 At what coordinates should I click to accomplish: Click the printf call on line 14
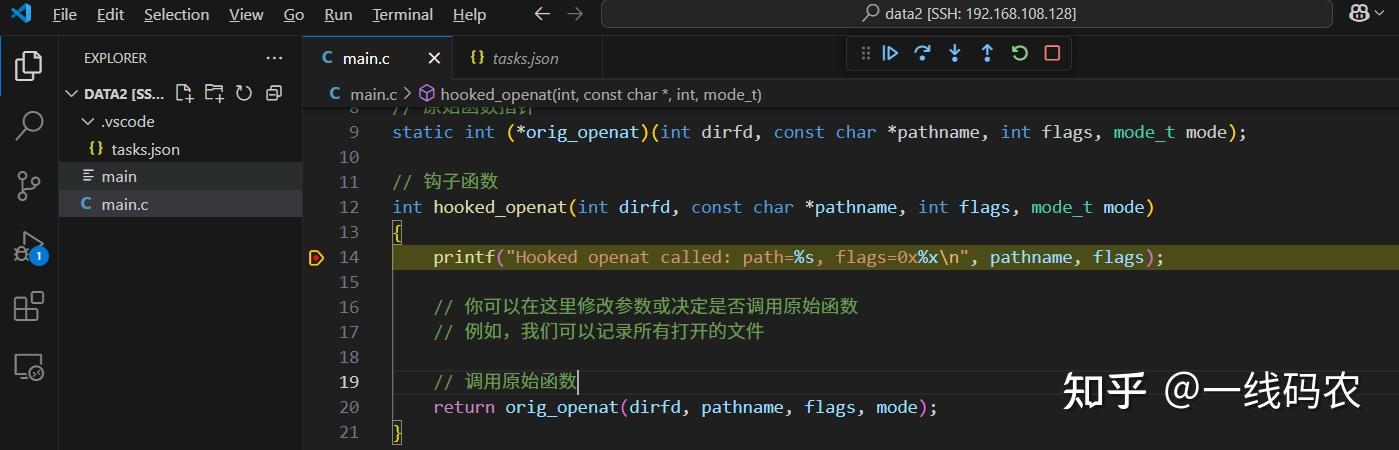point(799,257)
